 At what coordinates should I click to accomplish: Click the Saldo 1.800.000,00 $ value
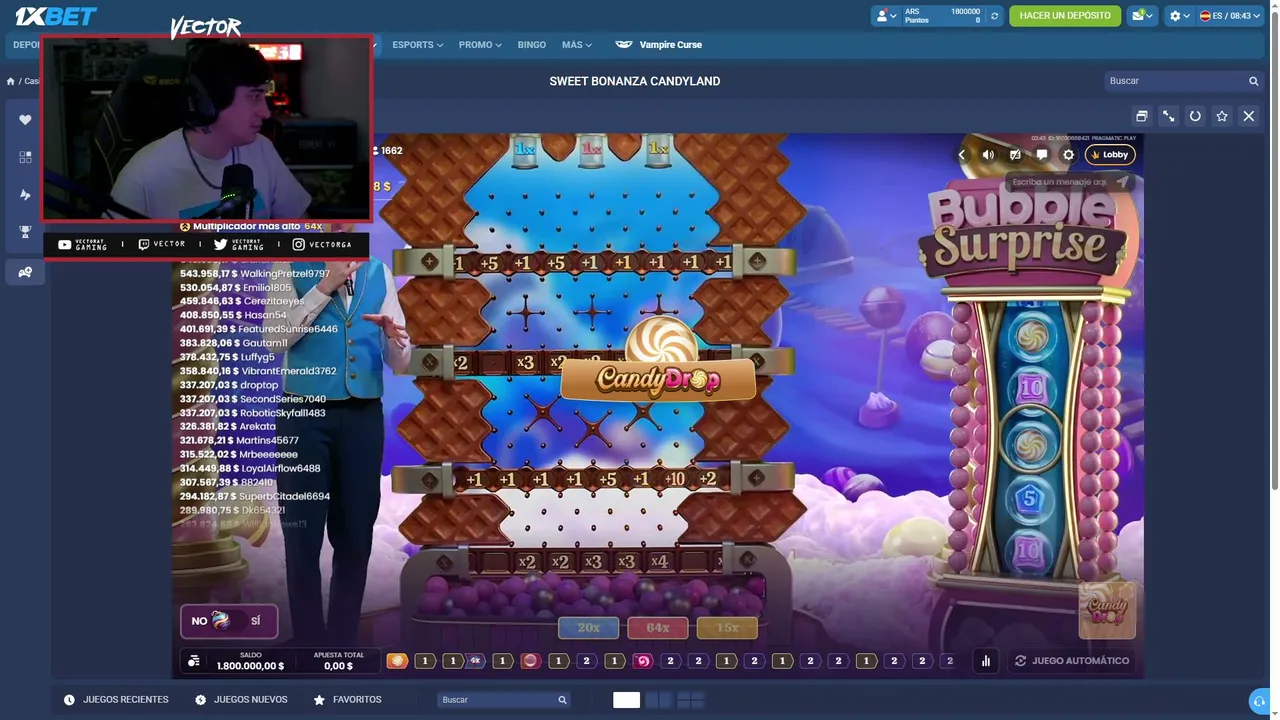click(250, 666)
